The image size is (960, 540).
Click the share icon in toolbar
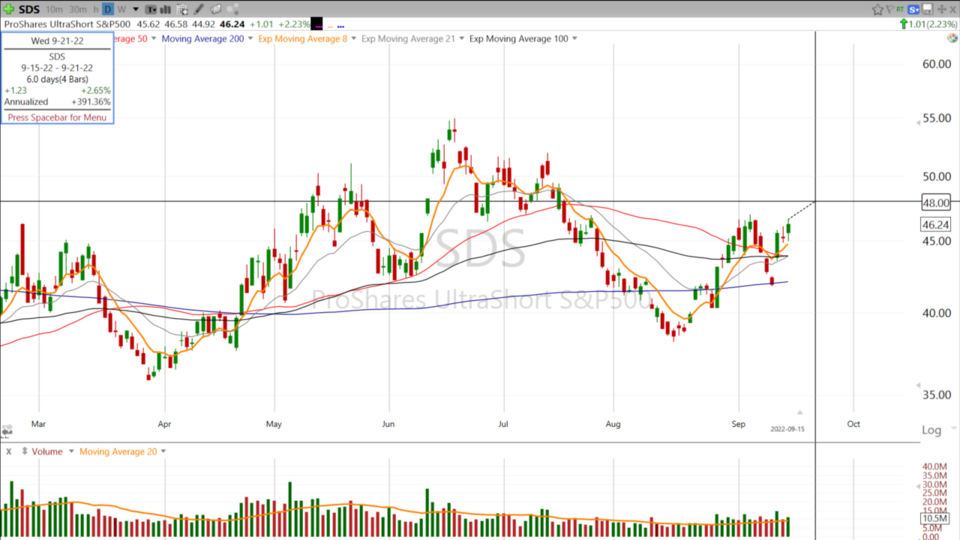tap(233, 9)
